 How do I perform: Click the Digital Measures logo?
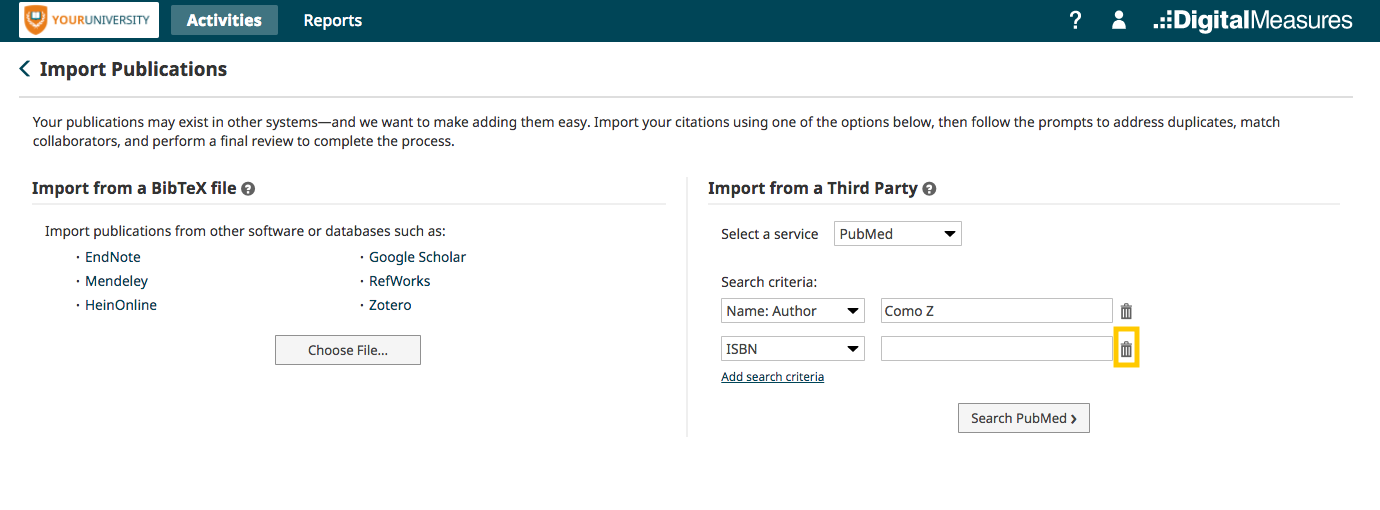coord(1253,20)
